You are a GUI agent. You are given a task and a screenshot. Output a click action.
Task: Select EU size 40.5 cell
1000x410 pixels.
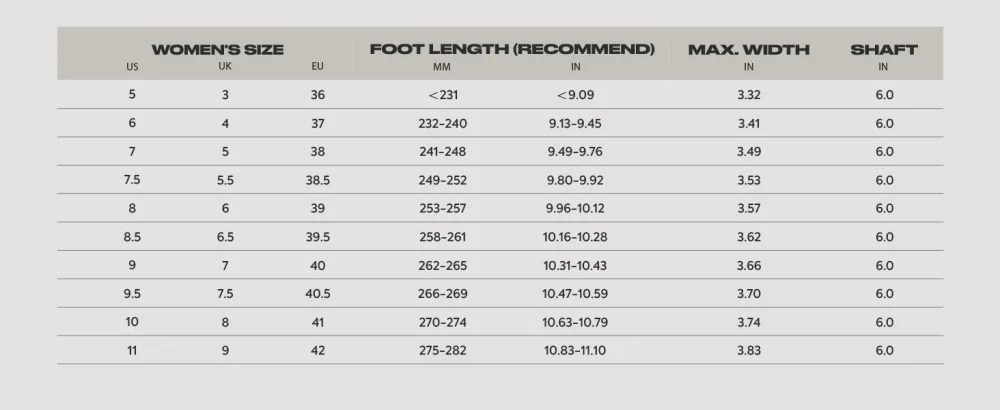(x=318, y=294)
